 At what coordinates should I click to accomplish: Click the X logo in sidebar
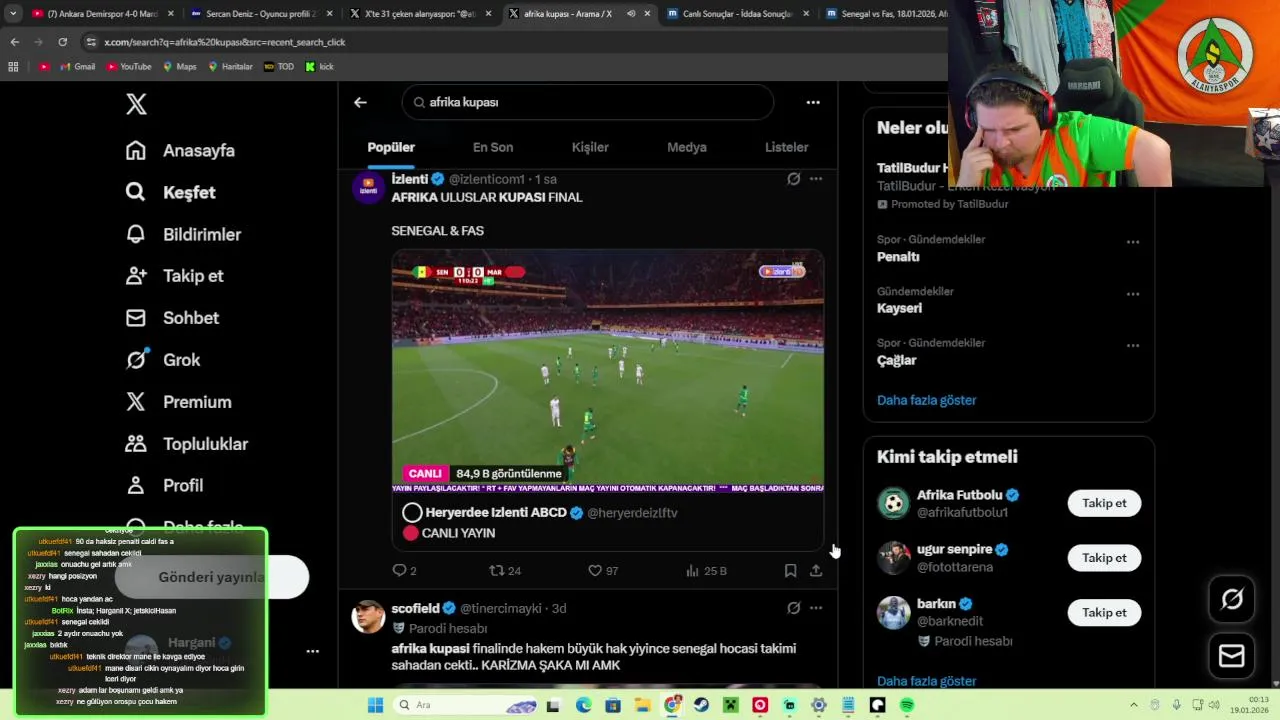[x=136, y=104]
